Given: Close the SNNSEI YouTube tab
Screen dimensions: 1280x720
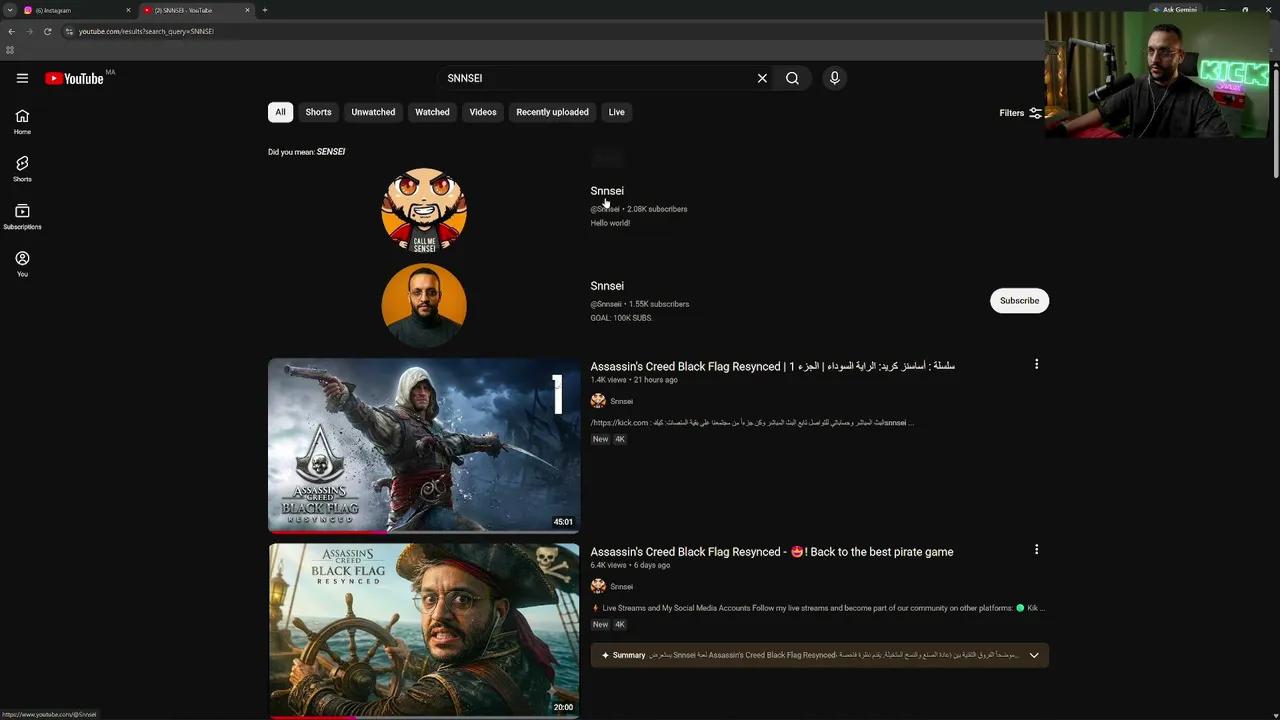Looking at the screenshot, I should click(x=247, y=10).
